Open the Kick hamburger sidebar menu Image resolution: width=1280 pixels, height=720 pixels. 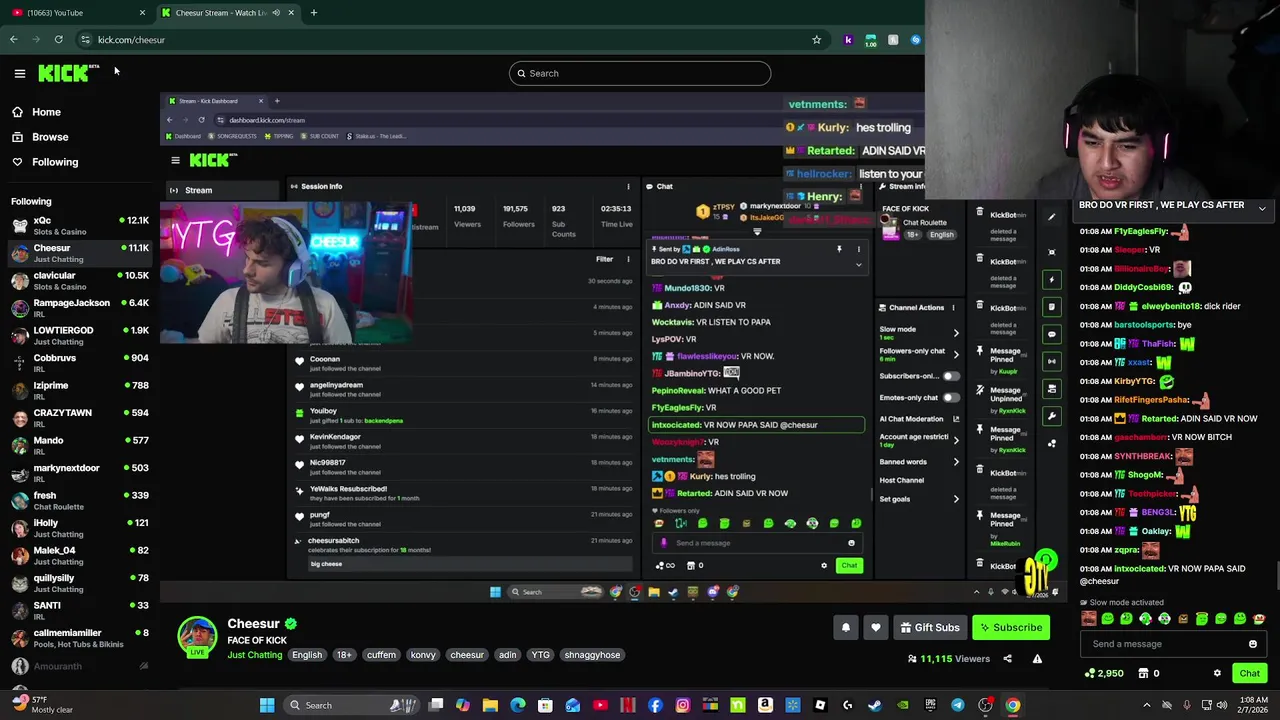pyautogui.click(x=19, y=73)
